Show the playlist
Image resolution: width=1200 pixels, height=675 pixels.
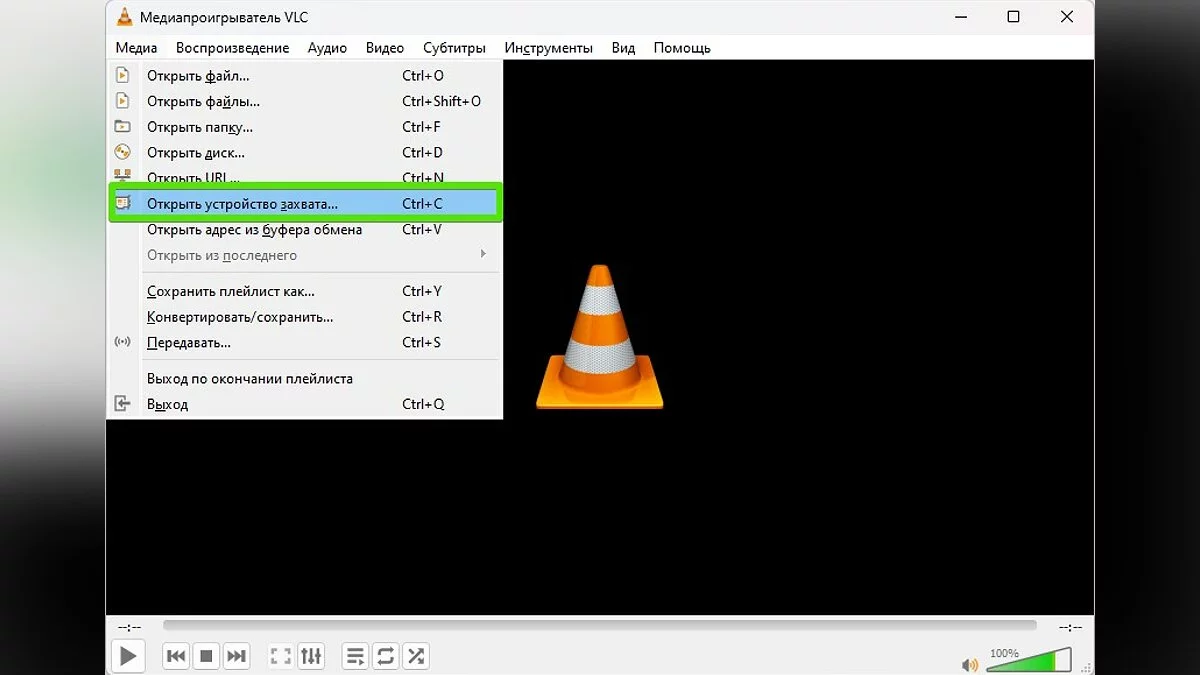click(355, 656)
